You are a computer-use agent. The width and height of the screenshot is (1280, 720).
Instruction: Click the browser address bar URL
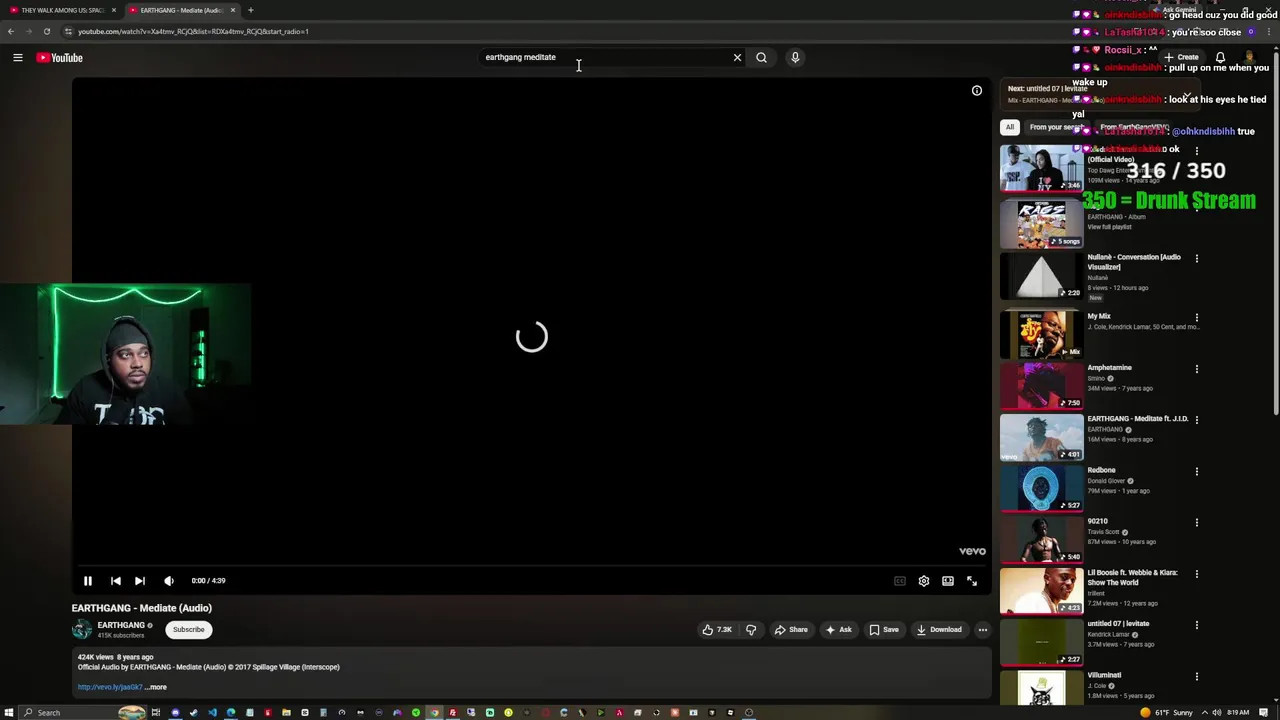click(193, 31)
